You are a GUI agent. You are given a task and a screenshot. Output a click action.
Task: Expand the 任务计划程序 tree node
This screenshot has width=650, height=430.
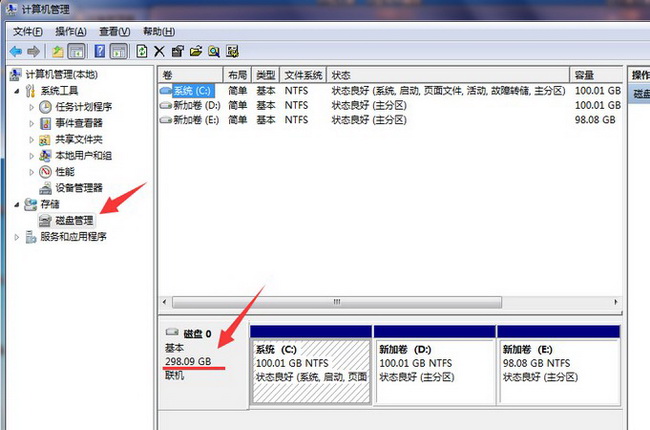[32, 107]
